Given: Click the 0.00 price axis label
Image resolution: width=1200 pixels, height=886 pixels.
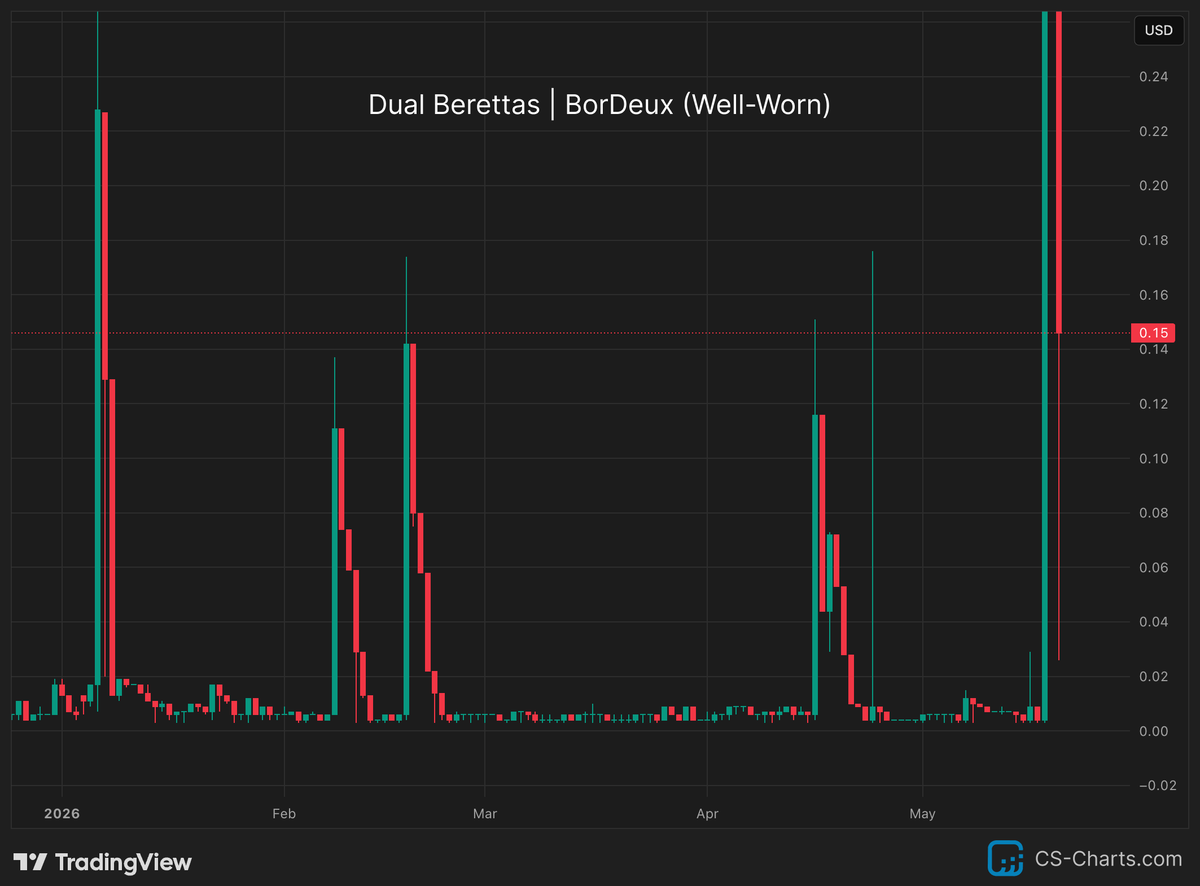Looking at the screenshot, I should click(x=1153, y=731).
